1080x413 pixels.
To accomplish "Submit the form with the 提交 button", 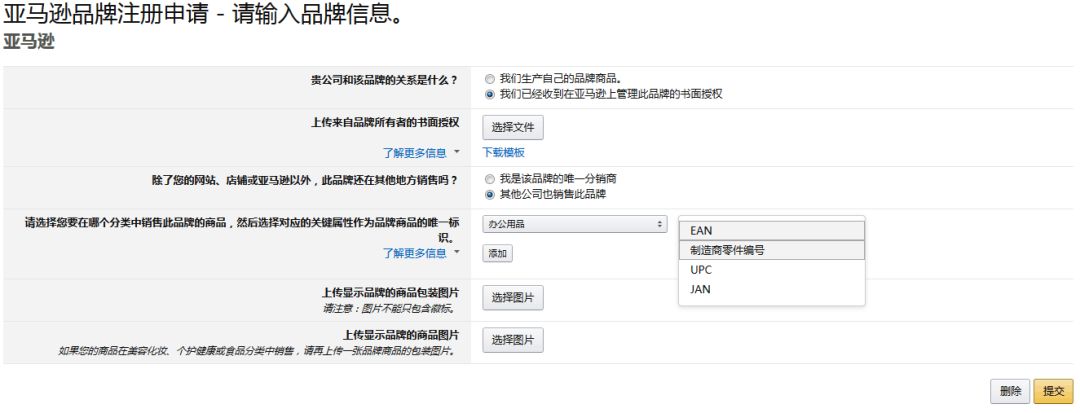I will pyautogui.click(x=1053, y=390).
